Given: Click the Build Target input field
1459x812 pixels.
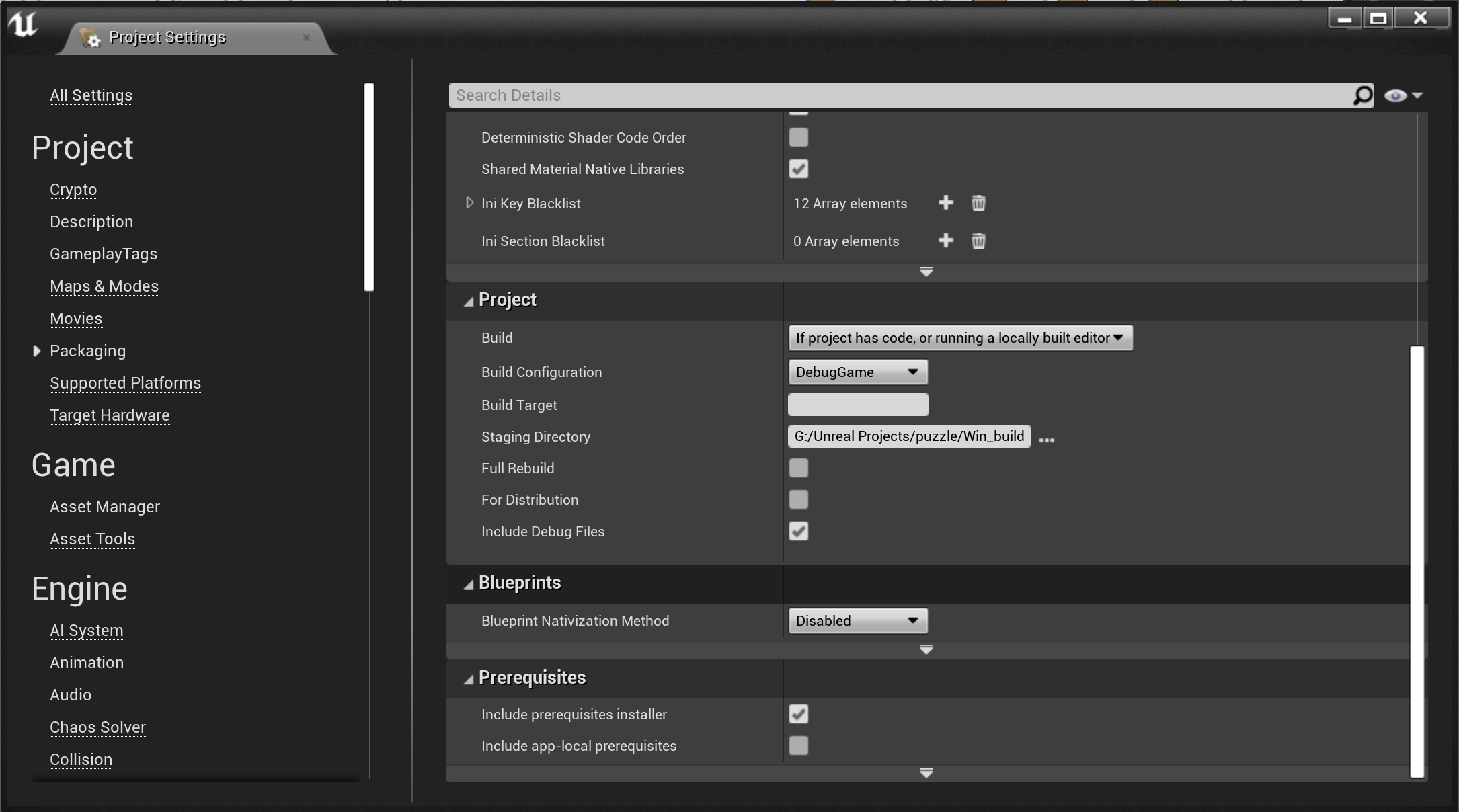Looking at the screenshot, I should [x=858, y=404].
